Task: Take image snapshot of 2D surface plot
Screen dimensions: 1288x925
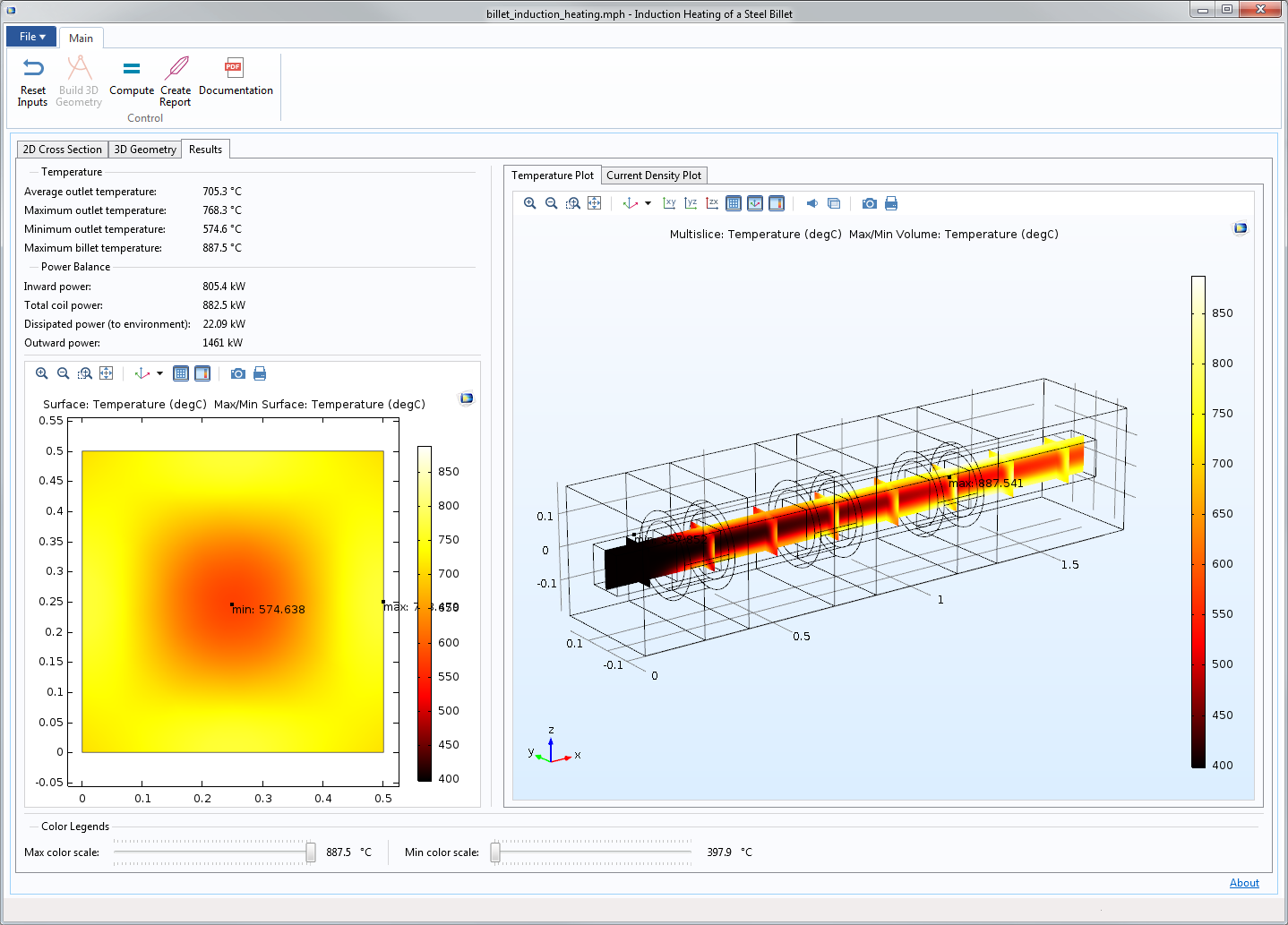Action: [238, 373]
